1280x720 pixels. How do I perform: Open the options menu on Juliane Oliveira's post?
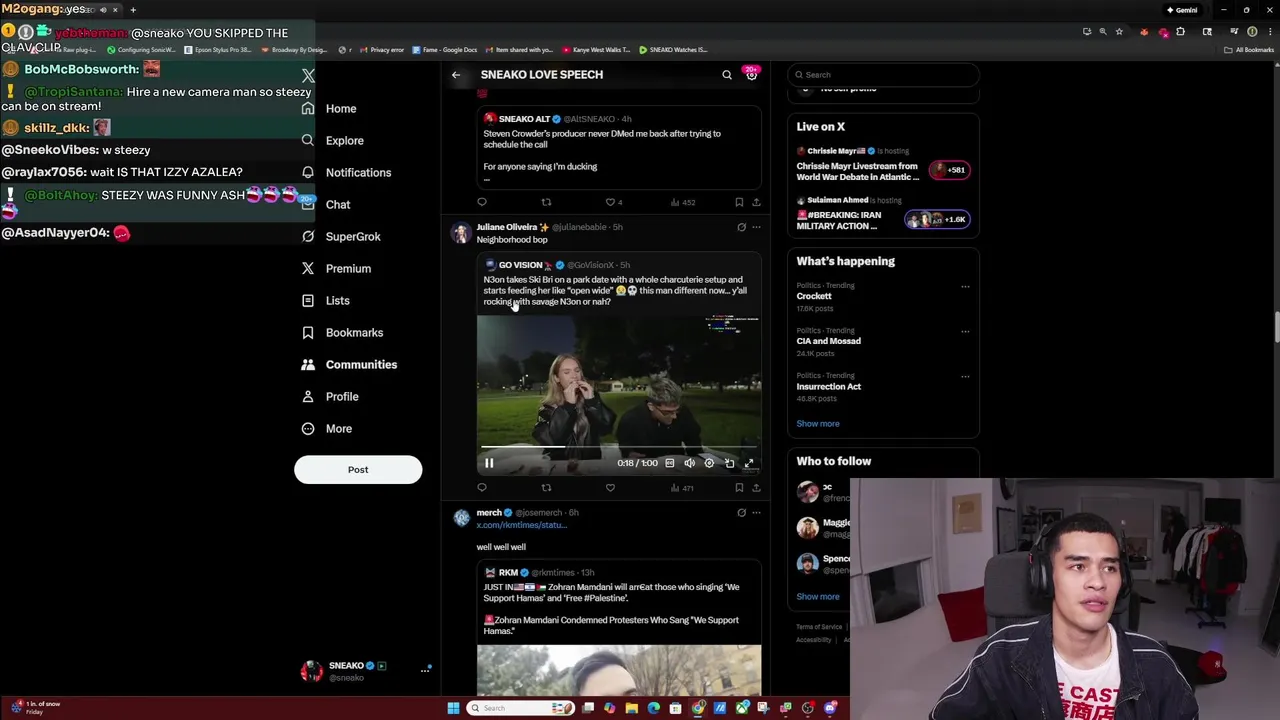(x=756, y=227)
